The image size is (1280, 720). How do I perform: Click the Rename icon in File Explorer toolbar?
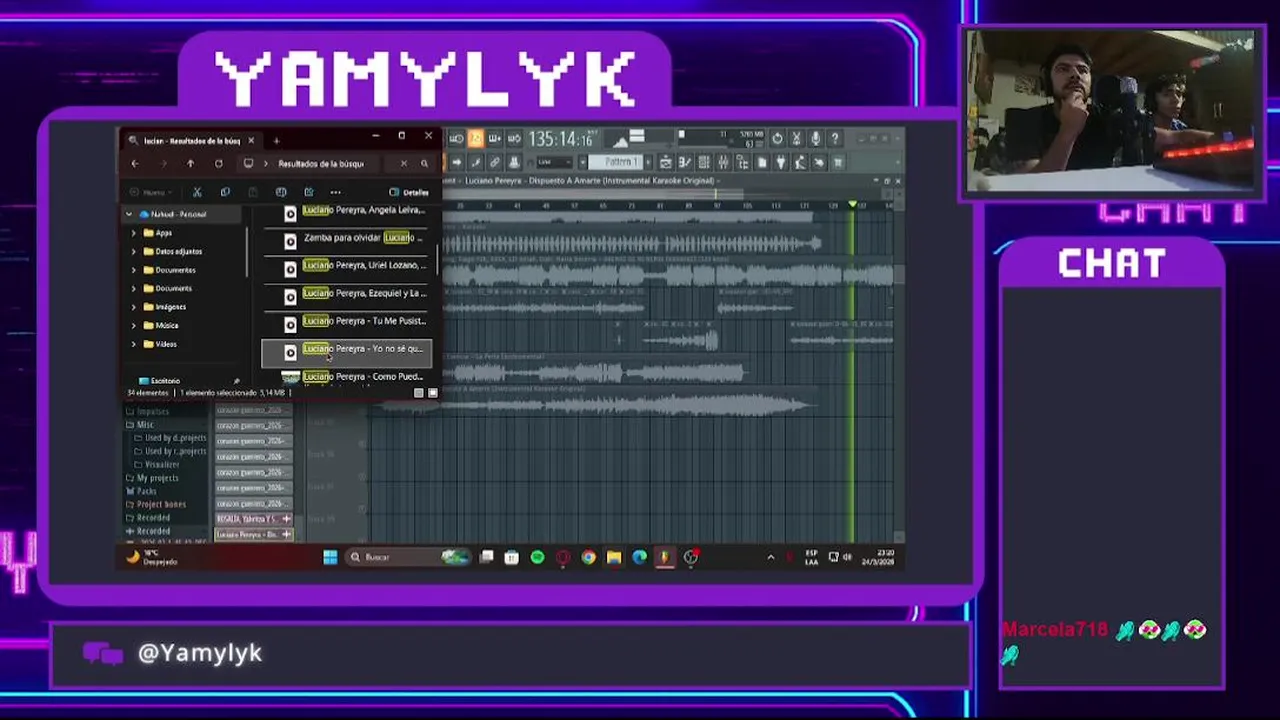pyautogui.click(x=281, y=192)
